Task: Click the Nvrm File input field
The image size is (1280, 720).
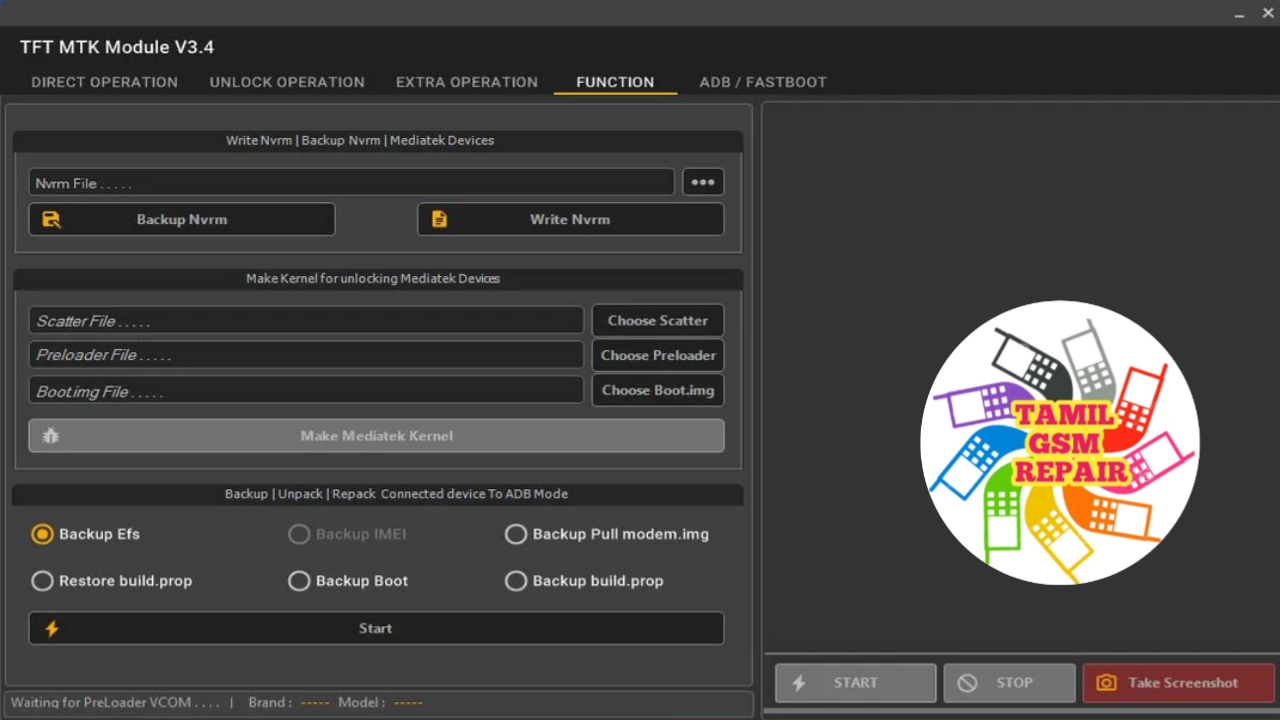Action: point(351,182)
